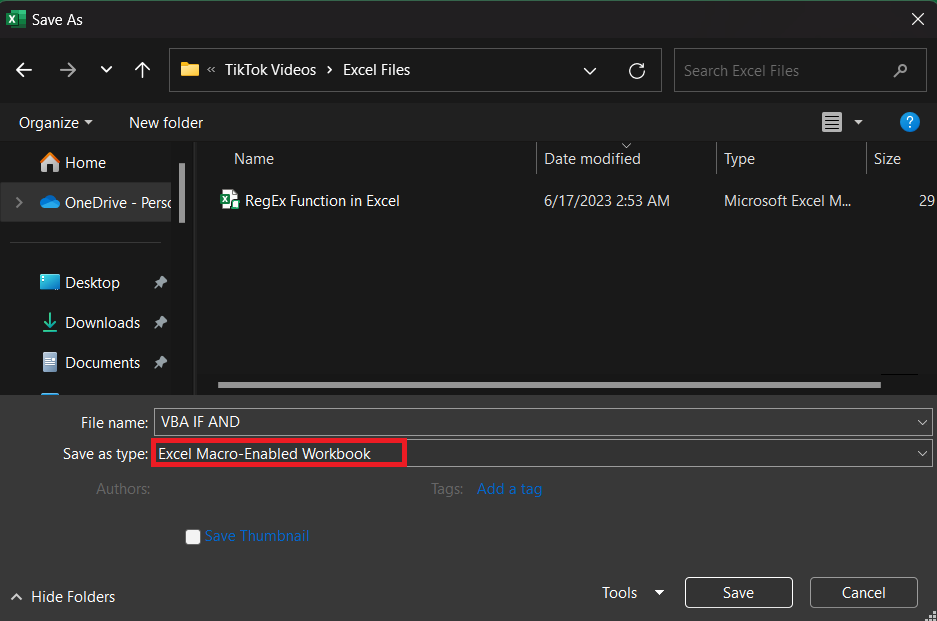937x621 pixels.
Task: Collapse the pane with Hide Folders
Action: coord(63,596)
